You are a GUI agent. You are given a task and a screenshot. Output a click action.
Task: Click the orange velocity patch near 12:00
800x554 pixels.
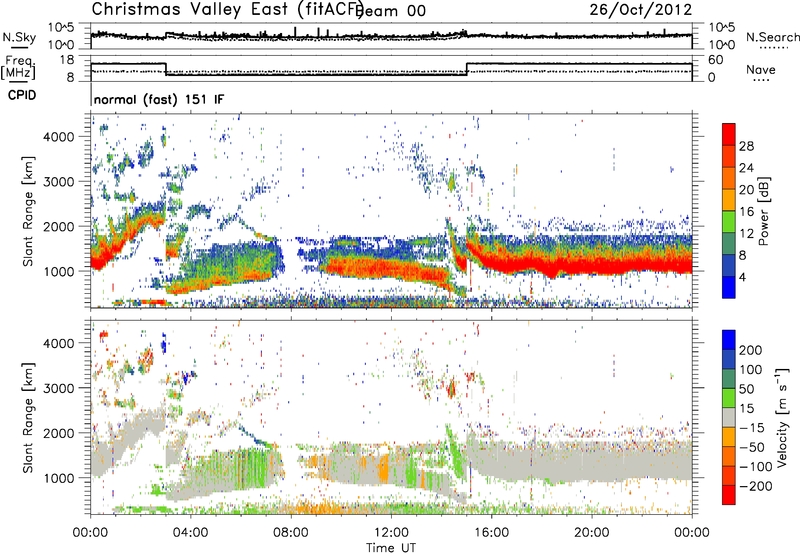click(384, 467)
